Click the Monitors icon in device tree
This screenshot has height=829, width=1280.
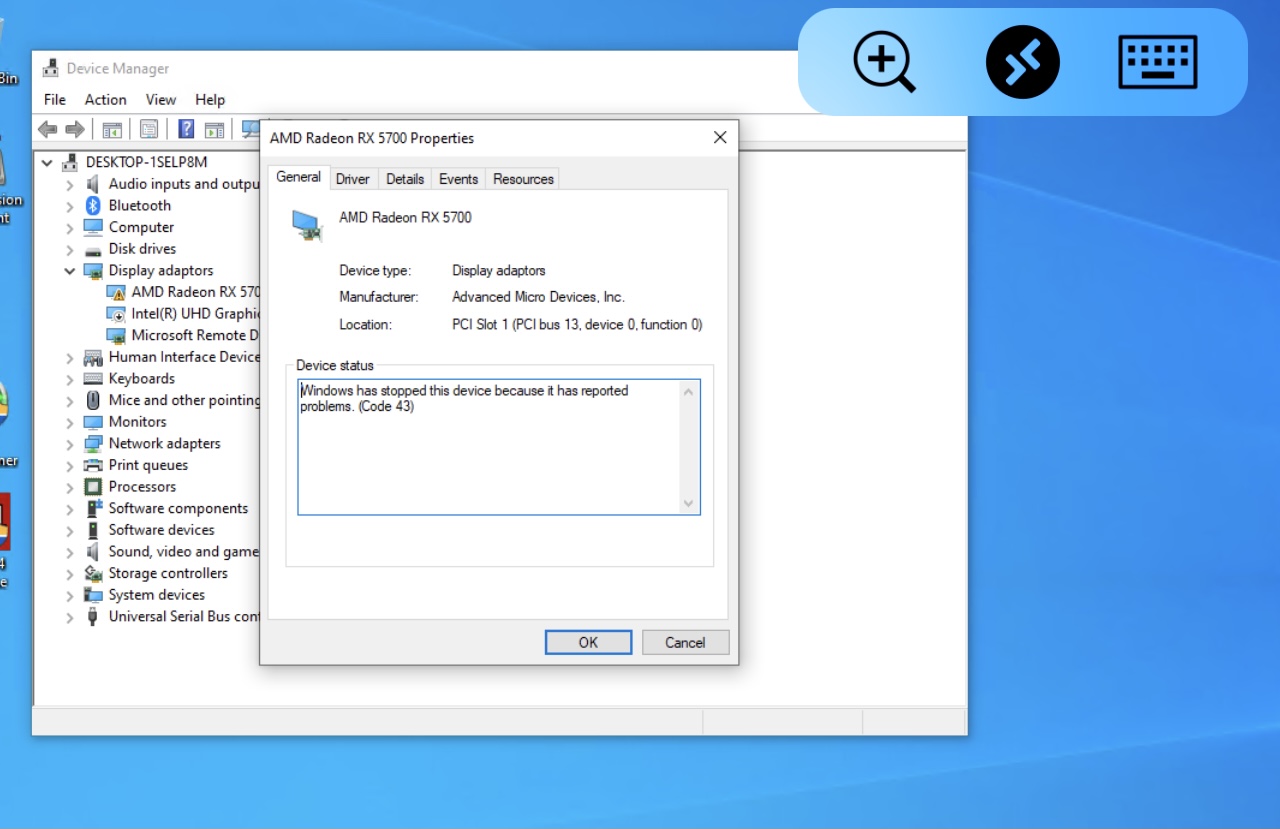pyautogui.click(x=93, y=422)
